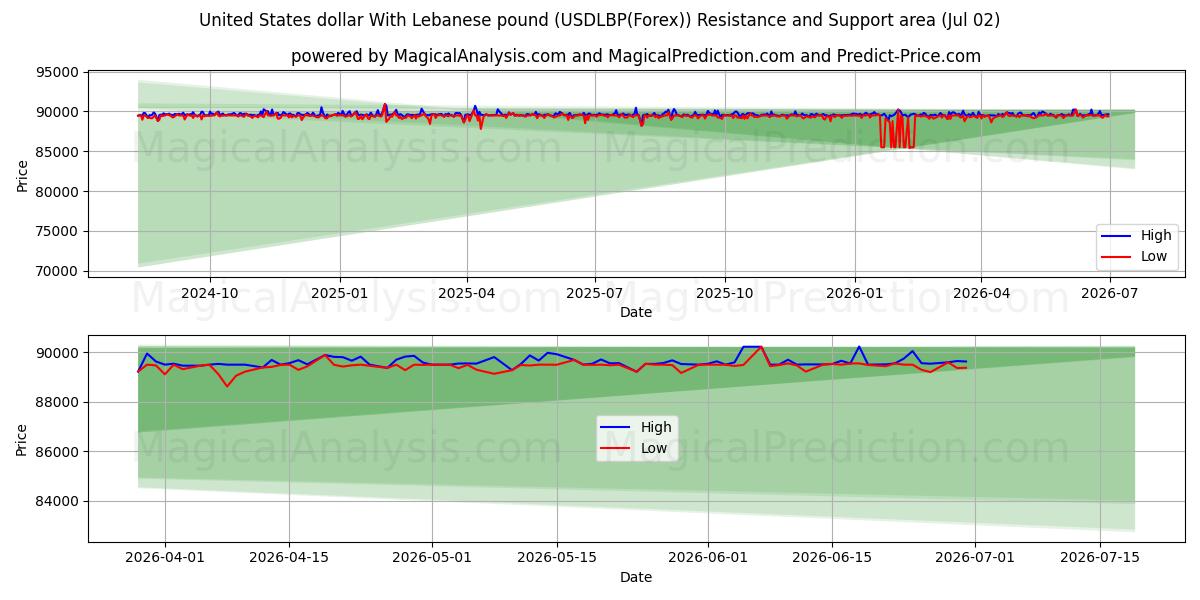Image resolution: width=1200 pixels, height=600 pixels.
Task: Click the 2026-04-01 date tick label
Action: pyautogui.click(x=165, y=557)
